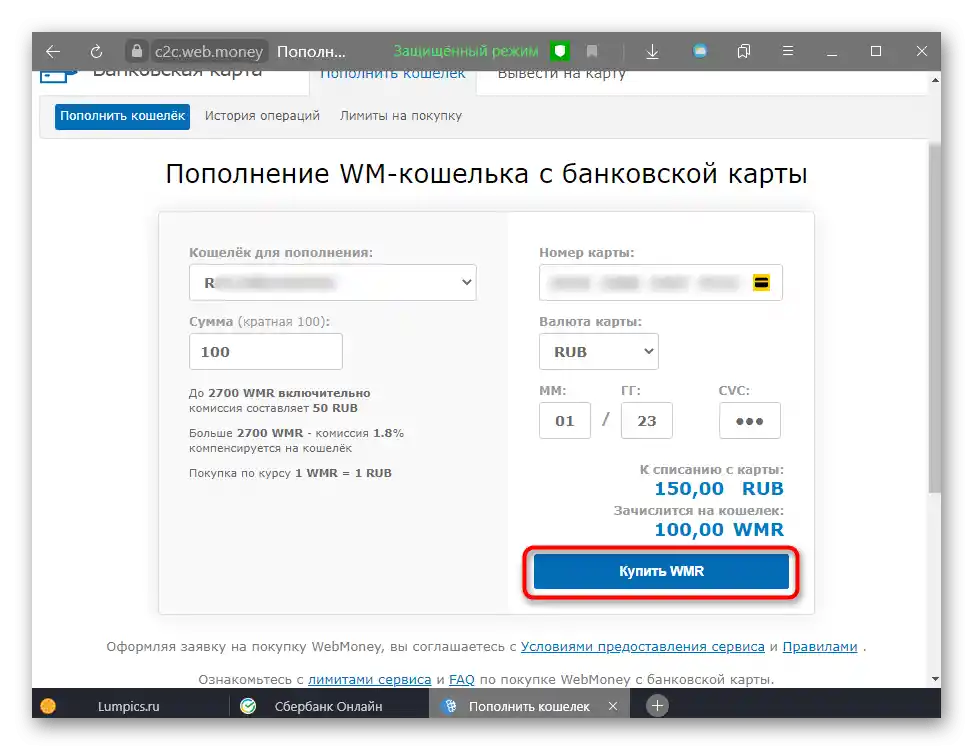
Task: Switch to the Lumpics.ru browser tab
Action: (130, 706)
